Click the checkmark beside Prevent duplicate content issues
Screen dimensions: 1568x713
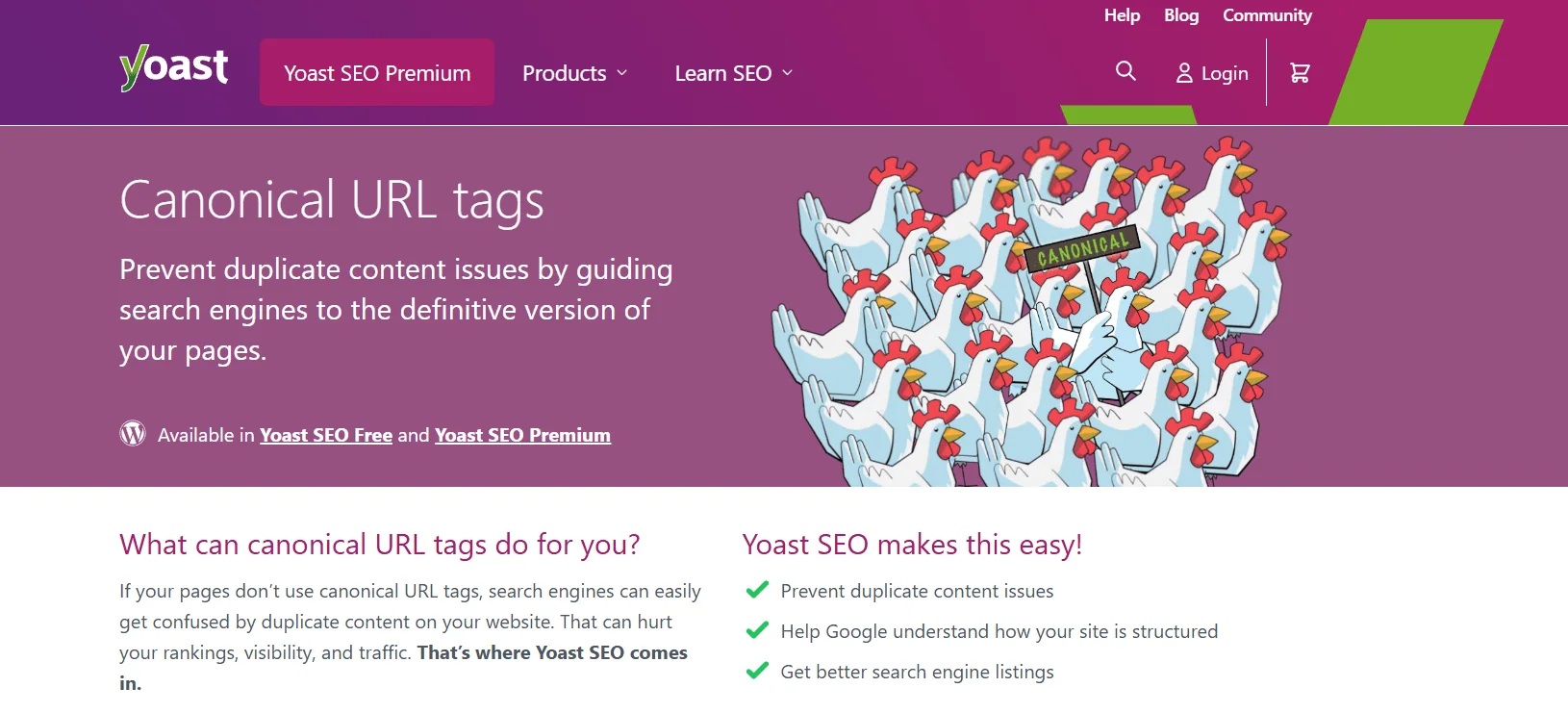pos(757,590)
